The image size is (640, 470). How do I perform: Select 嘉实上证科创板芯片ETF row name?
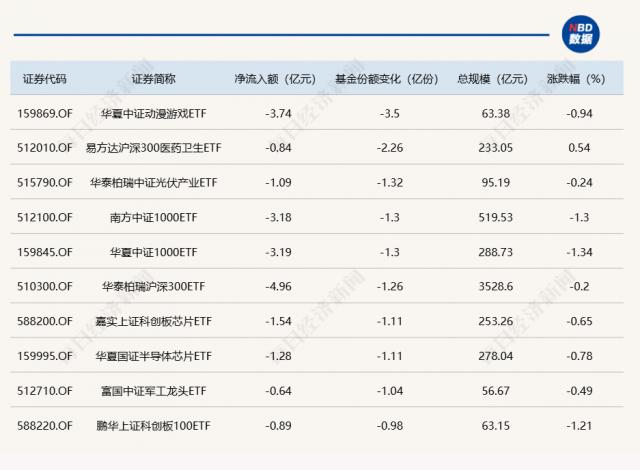click(153, 321)
